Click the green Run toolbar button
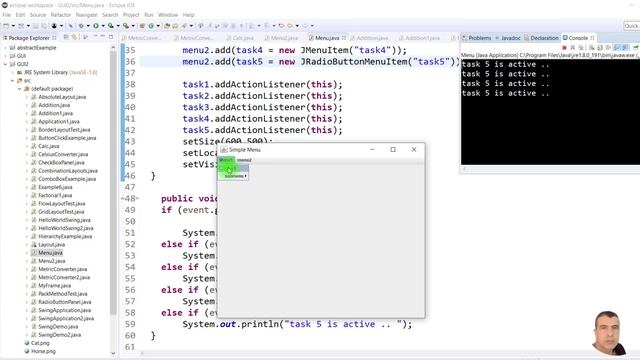Screen dimensions: 640x360 pyautogui.click(x=96, y=26)
